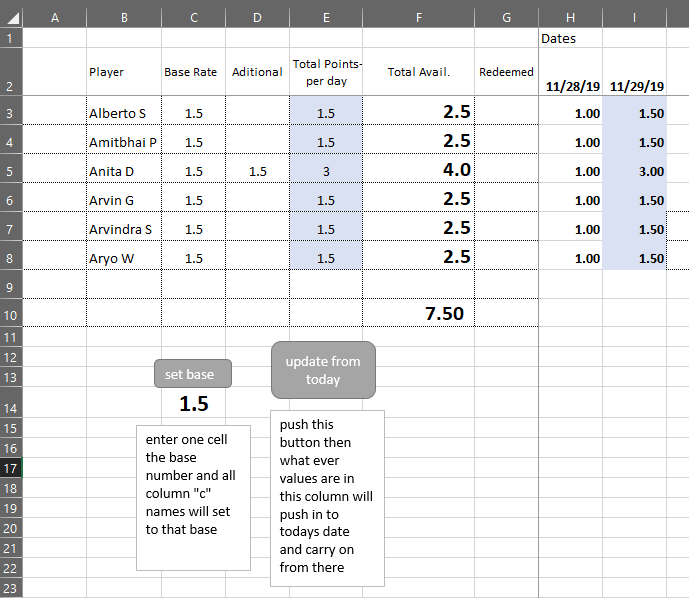Click Alberto S's Total Avail. 2.5
Image resolution: width=689 pixels, height=598 pixels.
[419, 110]
